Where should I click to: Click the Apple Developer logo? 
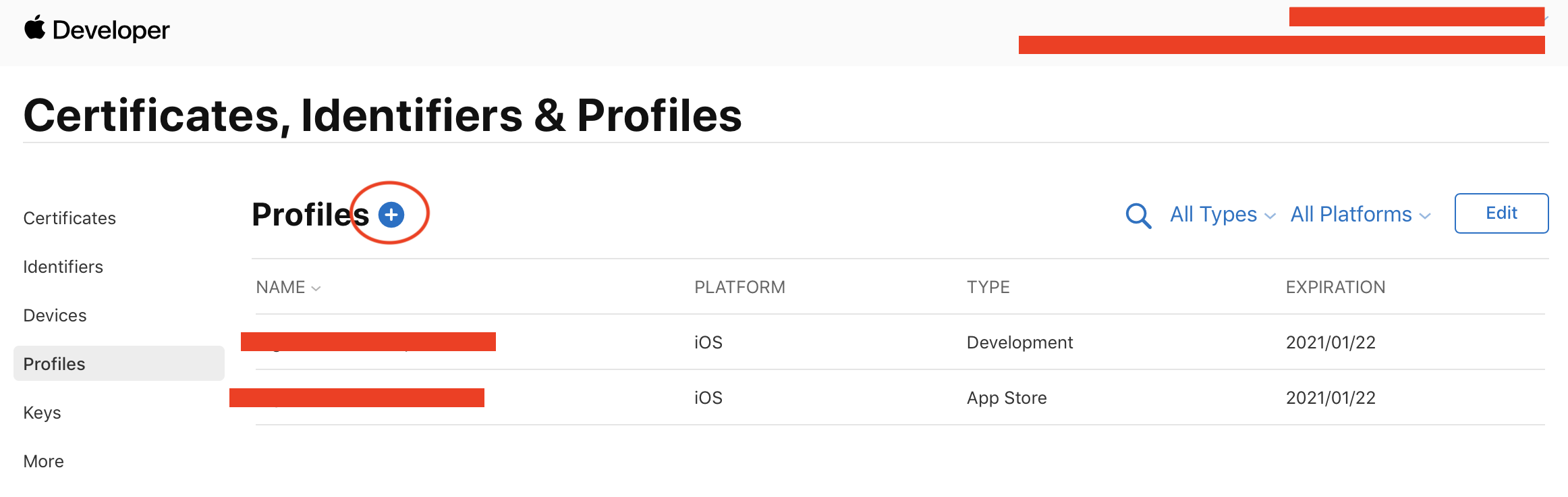pos(96,30)
